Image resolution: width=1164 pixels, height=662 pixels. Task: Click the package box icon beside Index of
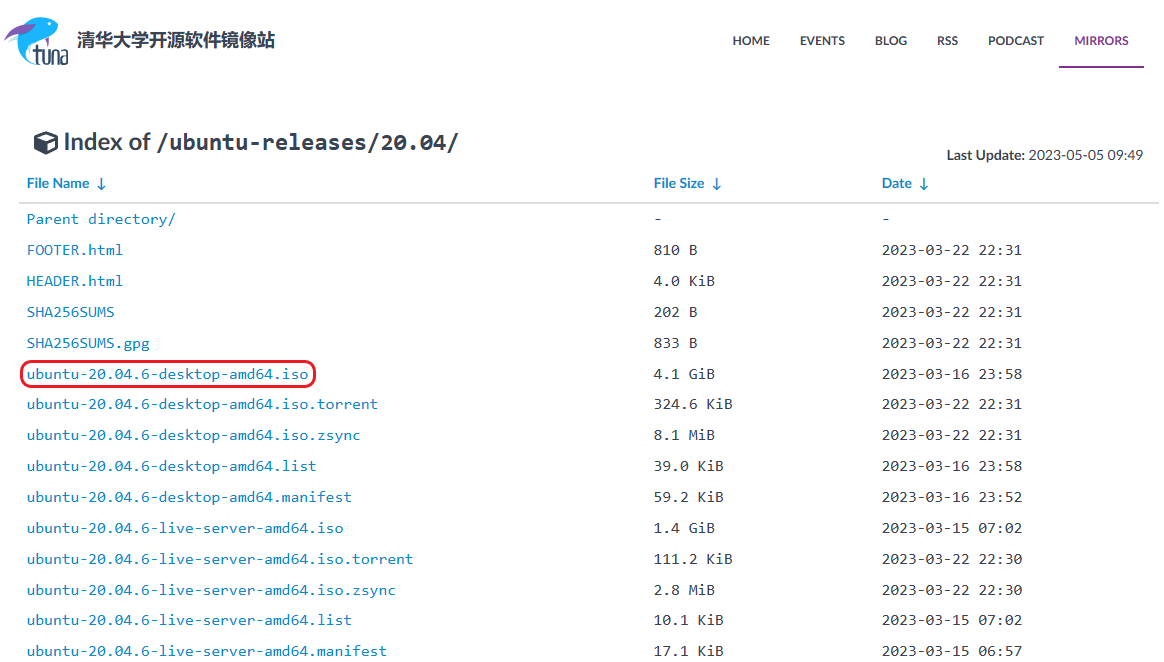tap(45, 142)
